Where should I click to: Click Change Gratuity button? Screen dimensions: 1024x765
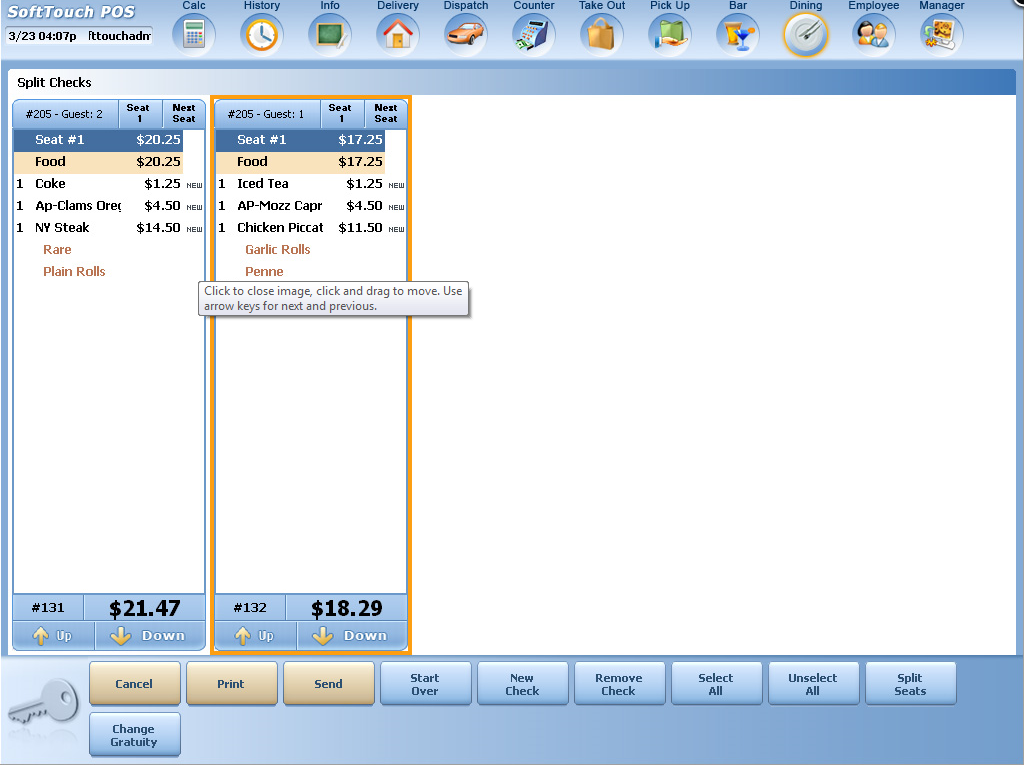(135, 734)
